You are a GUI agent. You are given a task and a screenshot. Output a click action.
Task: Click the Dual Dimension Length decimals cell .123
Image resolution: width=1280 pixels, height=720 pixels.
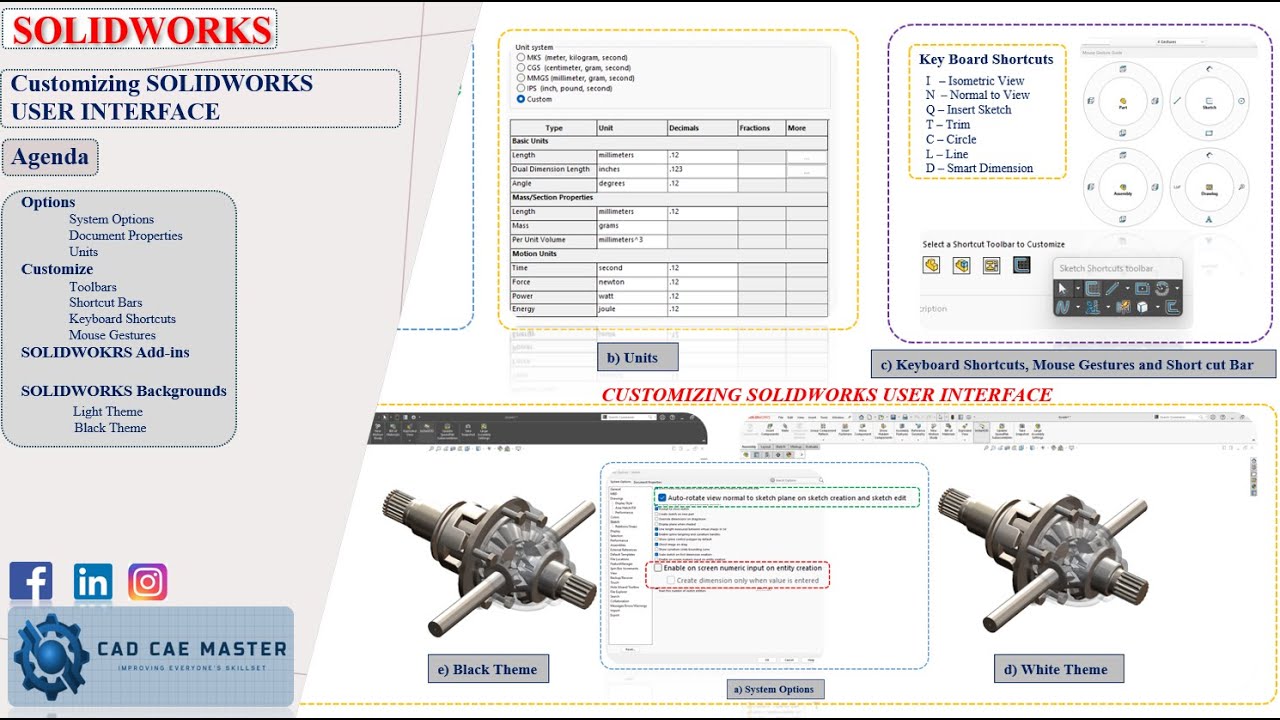702,169
